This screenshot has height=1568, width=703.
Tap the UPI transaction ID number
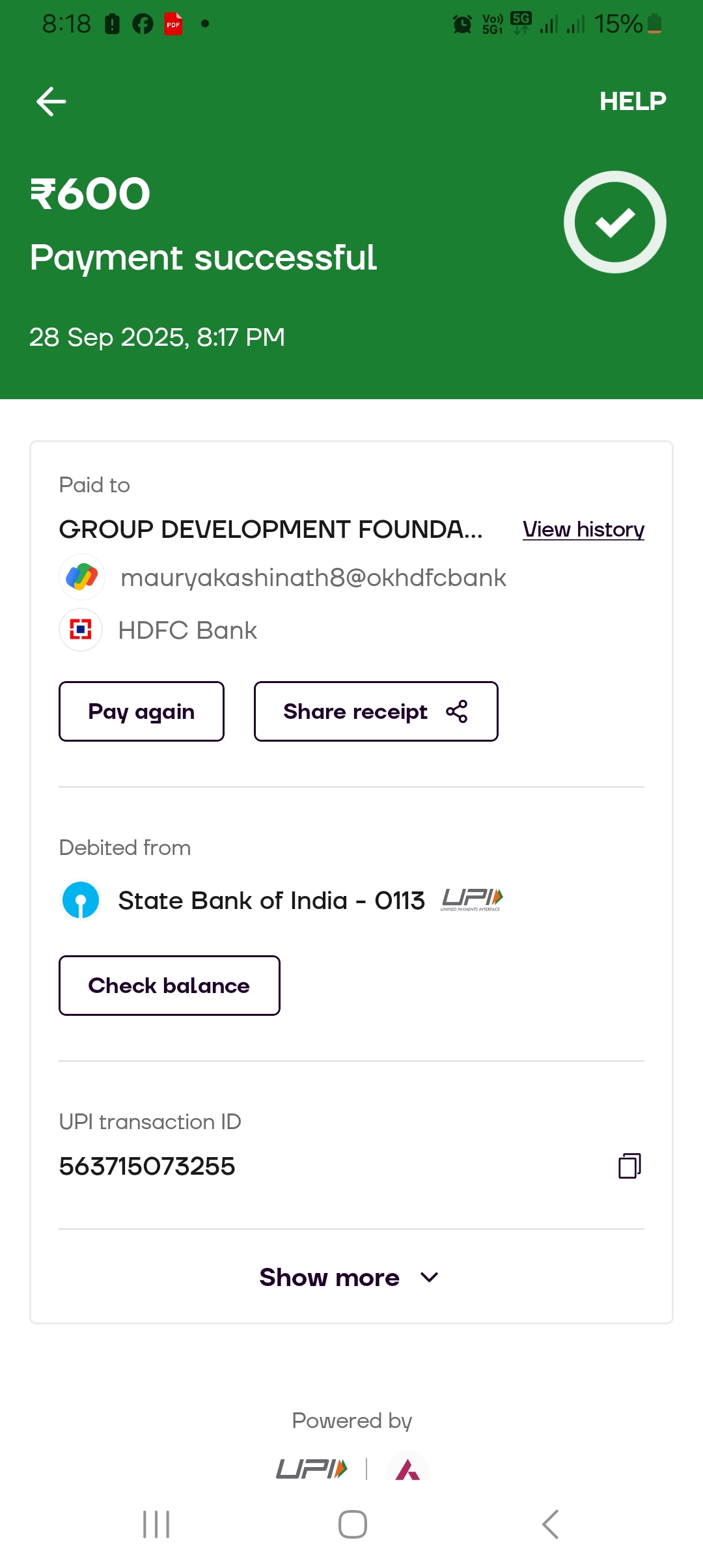coord(147,1166)
